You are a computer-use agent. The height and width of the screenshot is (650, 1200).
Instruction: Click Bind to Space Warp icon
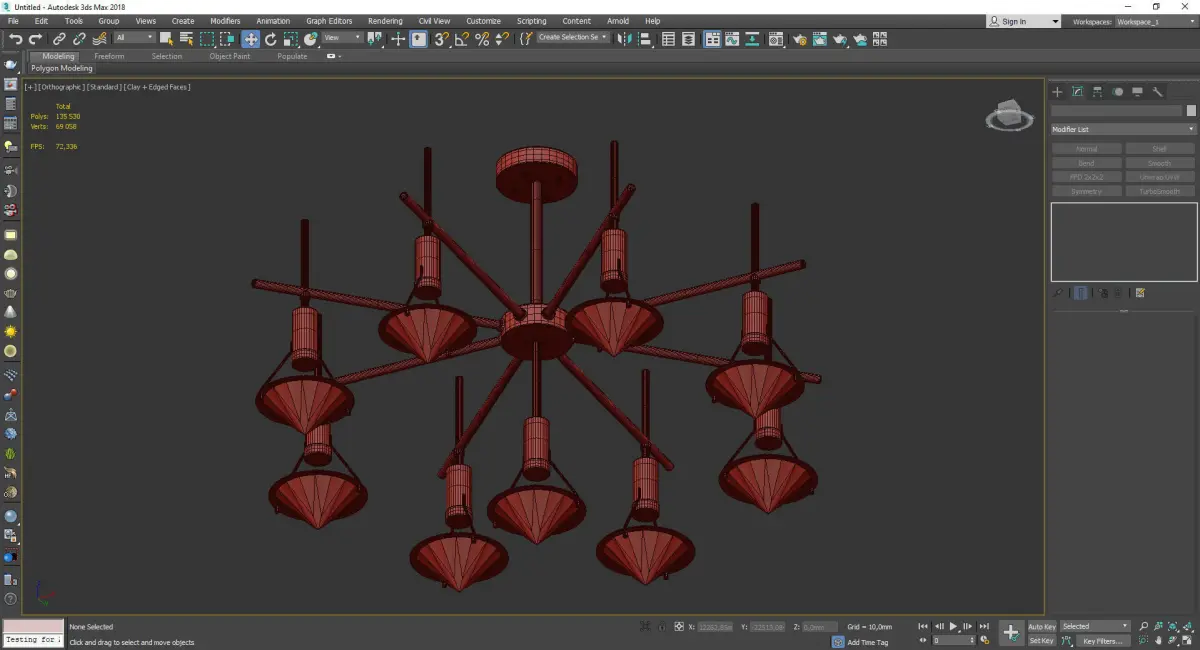[x=100, y=39]
